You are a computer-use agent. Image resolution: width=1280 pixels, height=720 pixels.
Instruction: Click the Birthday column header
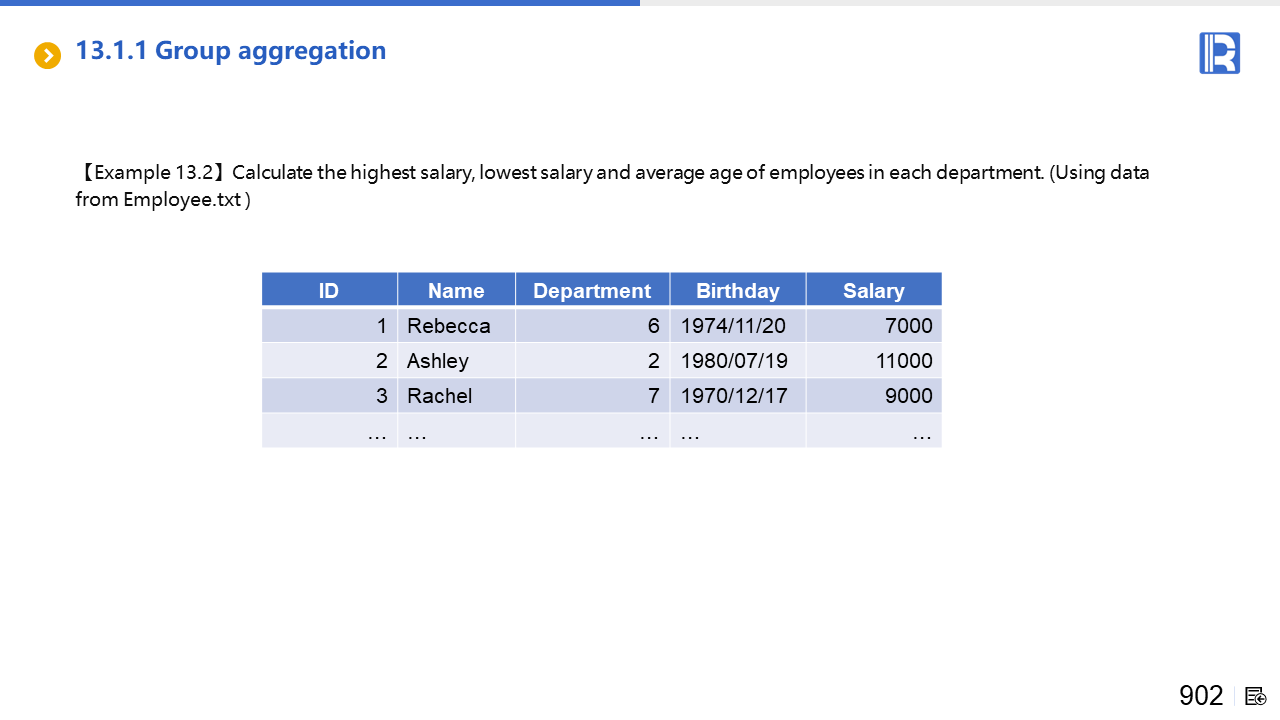(737, 290)
